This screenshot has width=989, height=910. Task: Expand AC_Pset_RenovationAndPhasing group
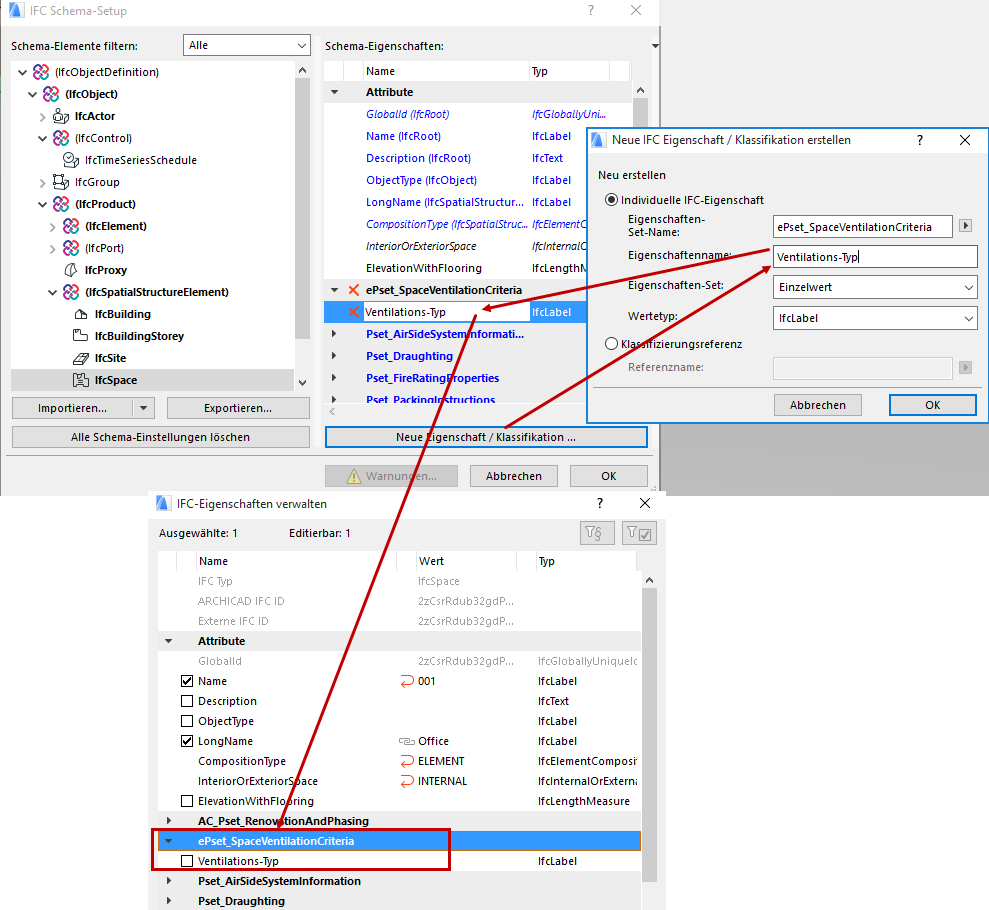[168, 821]
